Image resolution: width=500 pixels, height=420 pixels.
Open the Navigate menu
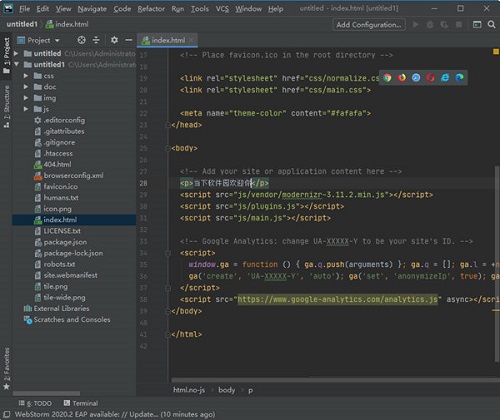point(92,9)
